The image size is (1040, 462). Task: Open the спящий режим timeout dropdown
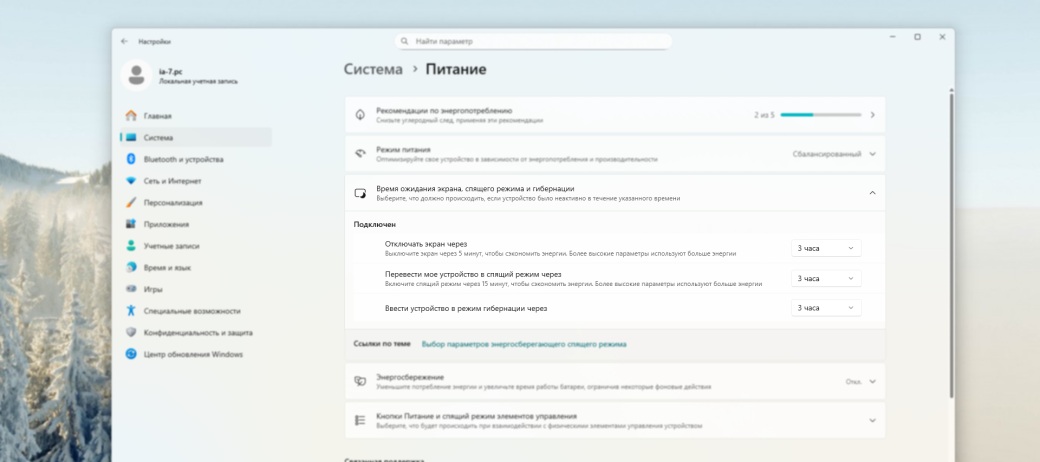click(826, 278)
